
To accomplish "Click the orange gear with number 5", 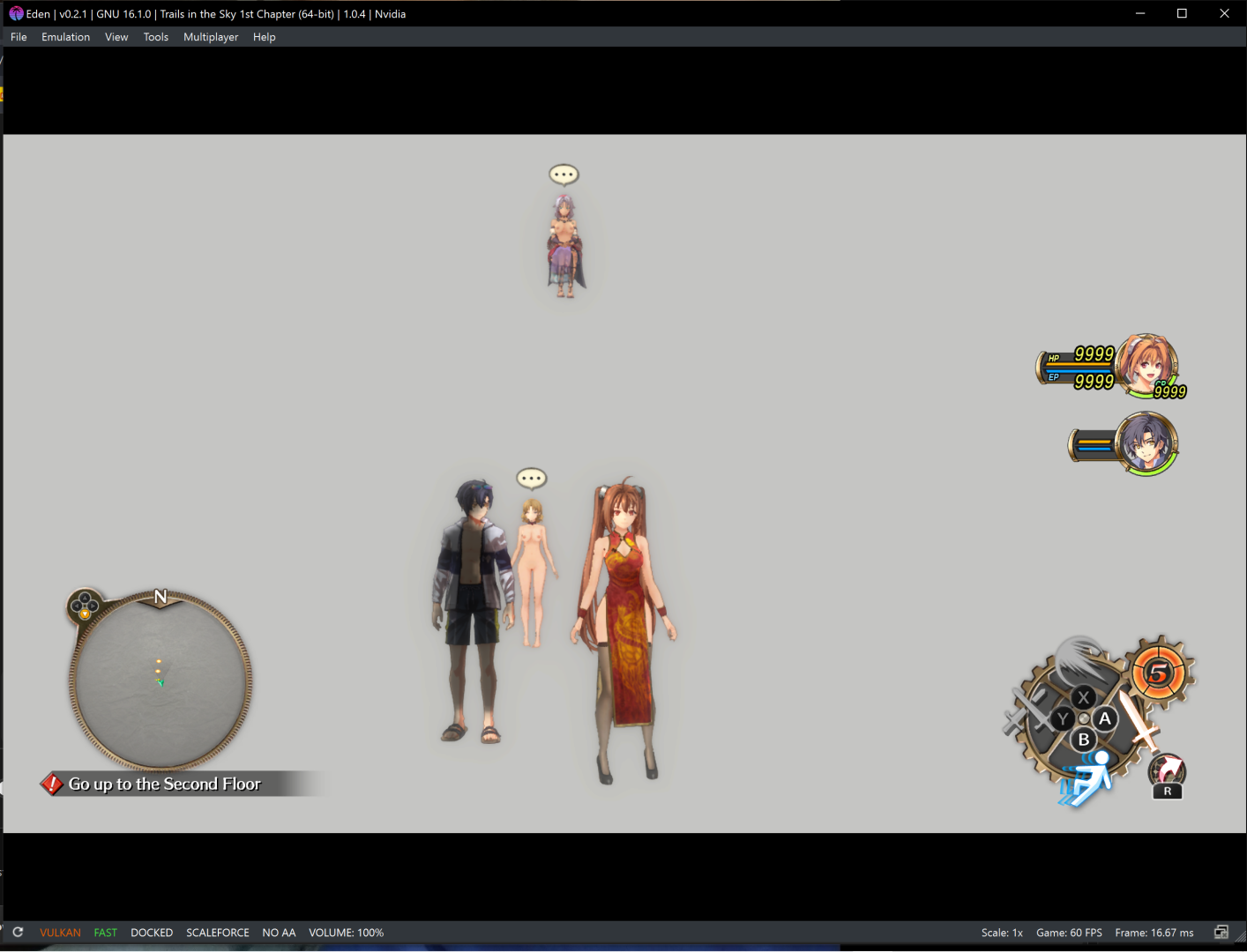I will pyautogui.click(x=1160, y=673).
